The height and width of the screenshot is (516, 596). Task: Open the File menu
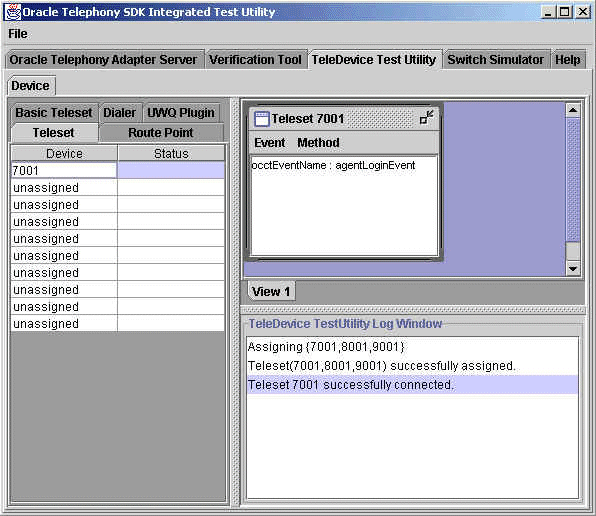coord(17,34)
